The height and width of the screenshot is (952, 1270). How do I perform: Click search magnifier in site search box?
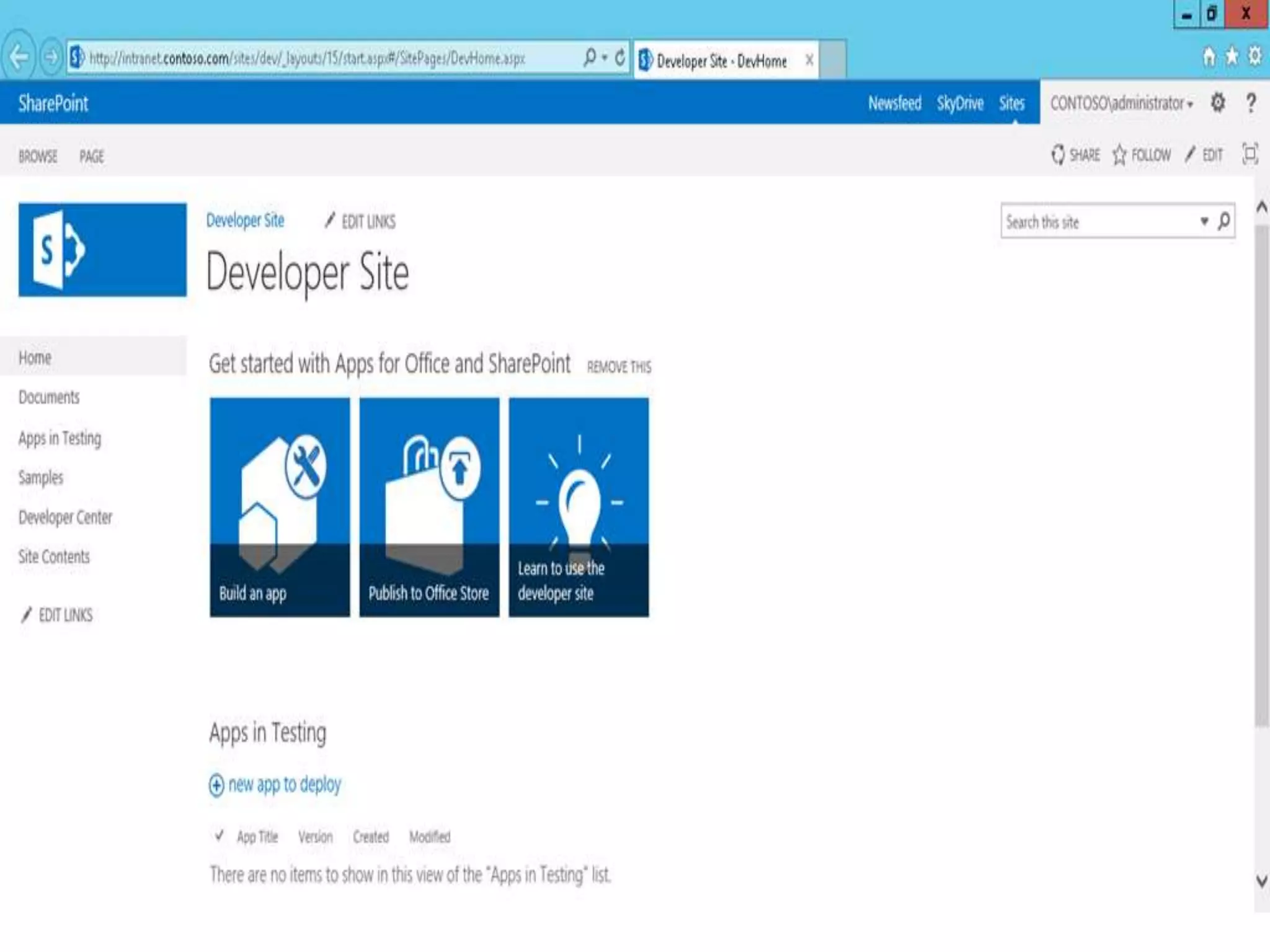[1223, 221]
